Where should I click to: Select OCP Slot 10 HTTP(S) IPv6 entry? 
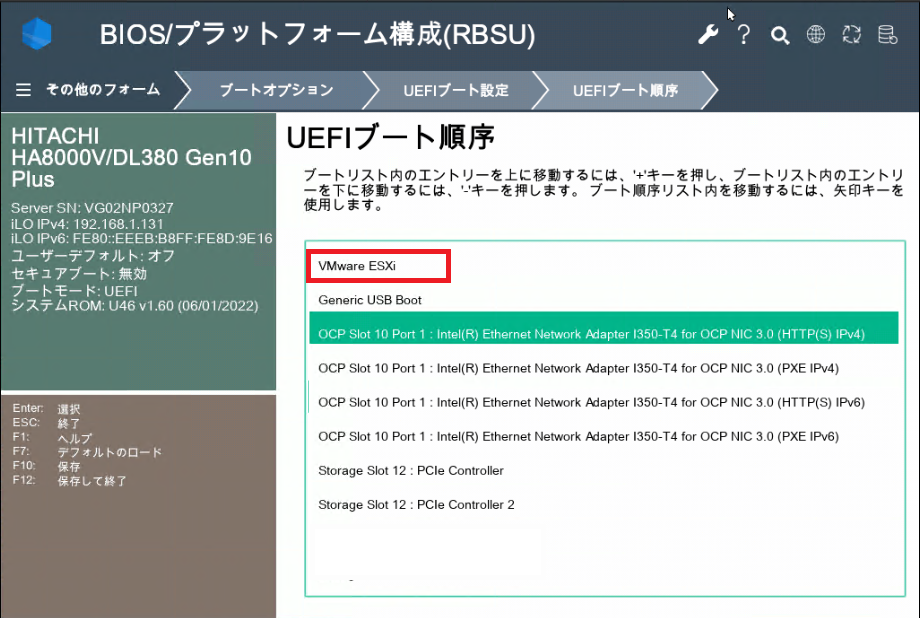click(x=604, y=402)
